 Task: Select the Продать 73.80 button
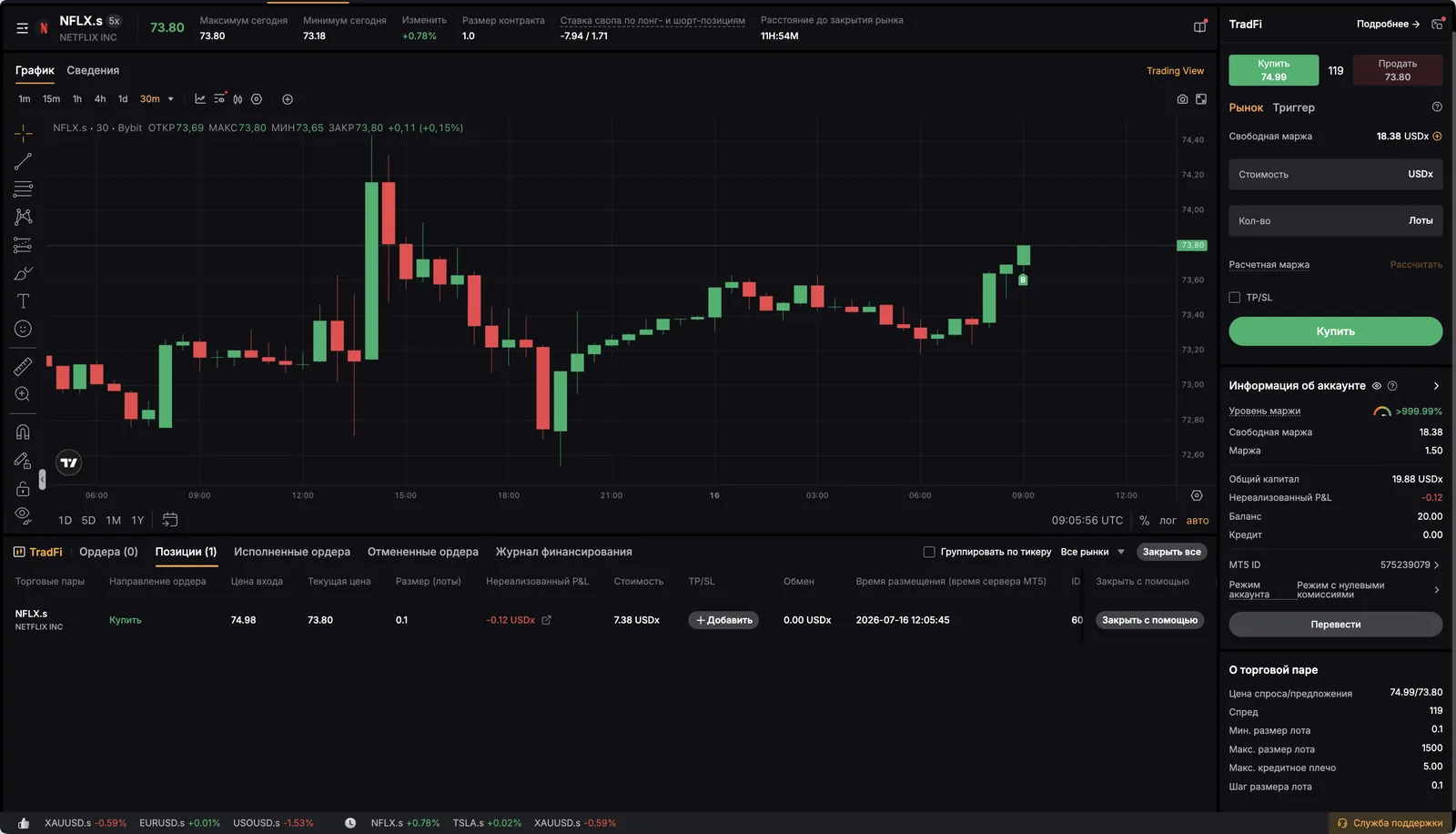(1398, 70)
